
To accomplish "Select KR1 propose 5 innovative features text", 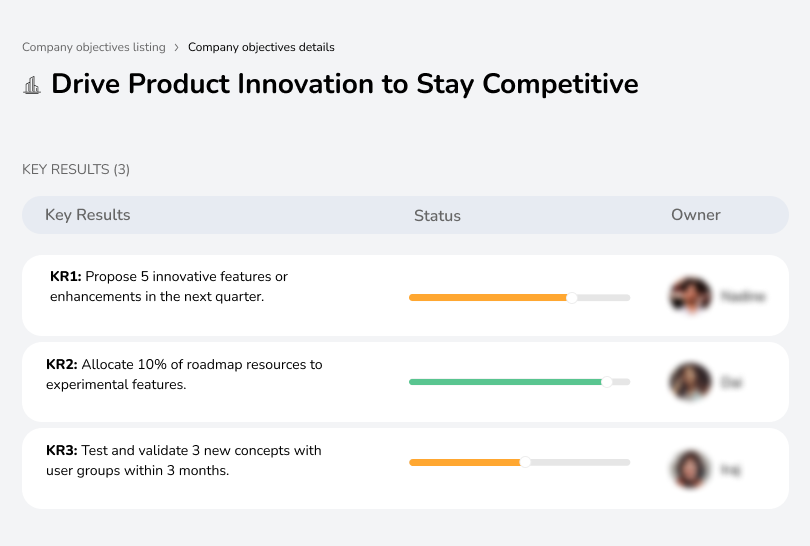I will 169,286.
